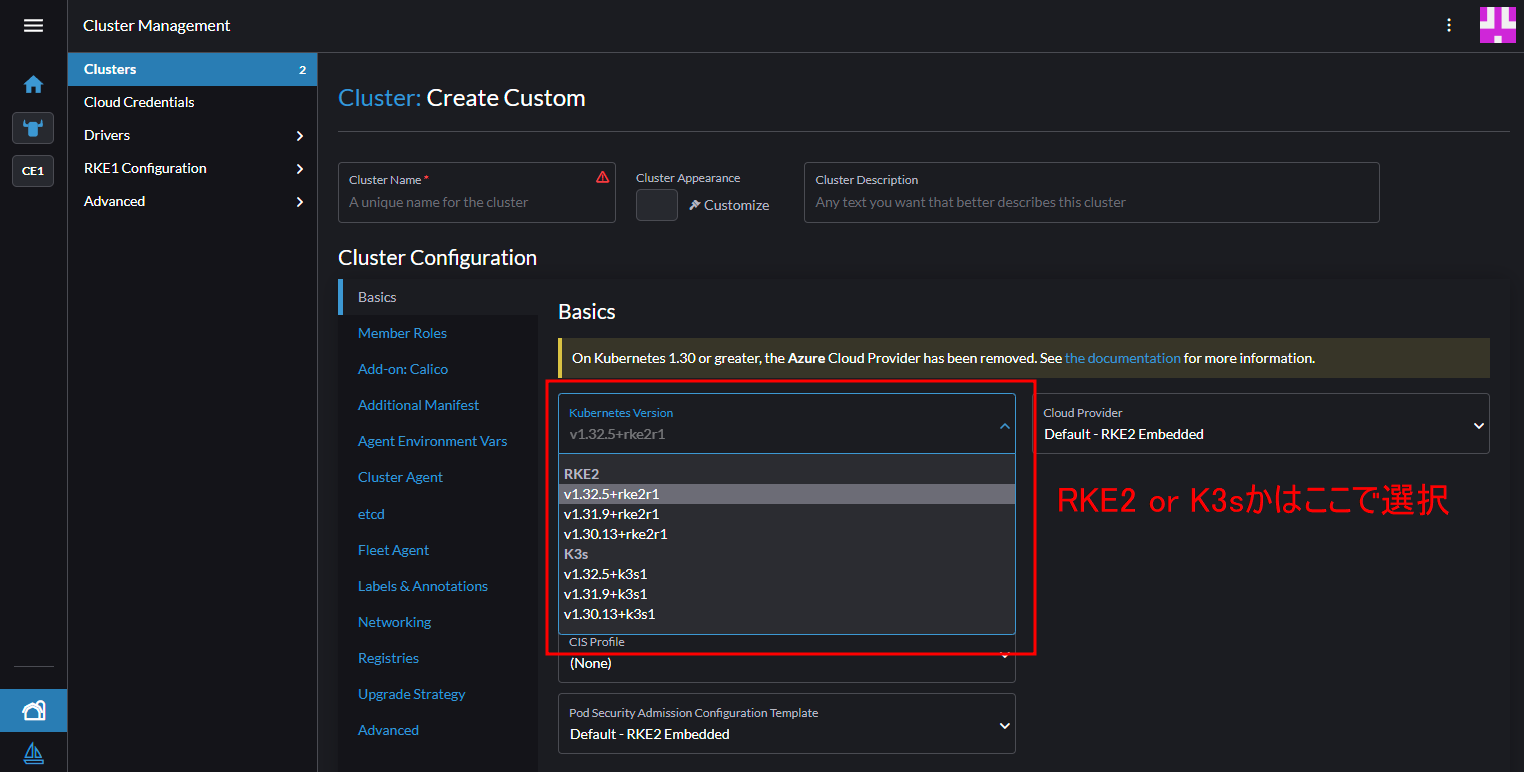Image resolution: width=1524 pixels, height=772 pixels.
Task: Open Pod Security Admission Configuration Template dropdown
Action: coord(787,723)
